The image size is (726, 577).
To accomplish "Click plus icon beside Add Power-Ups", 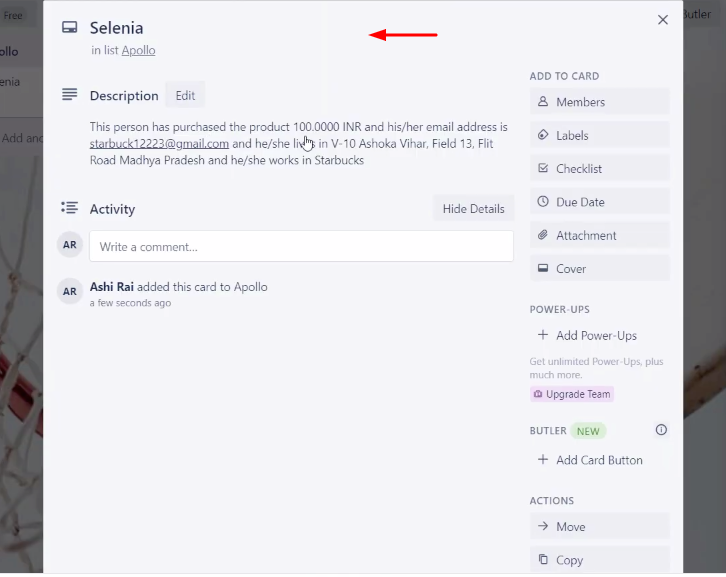I will pos(543,334).
